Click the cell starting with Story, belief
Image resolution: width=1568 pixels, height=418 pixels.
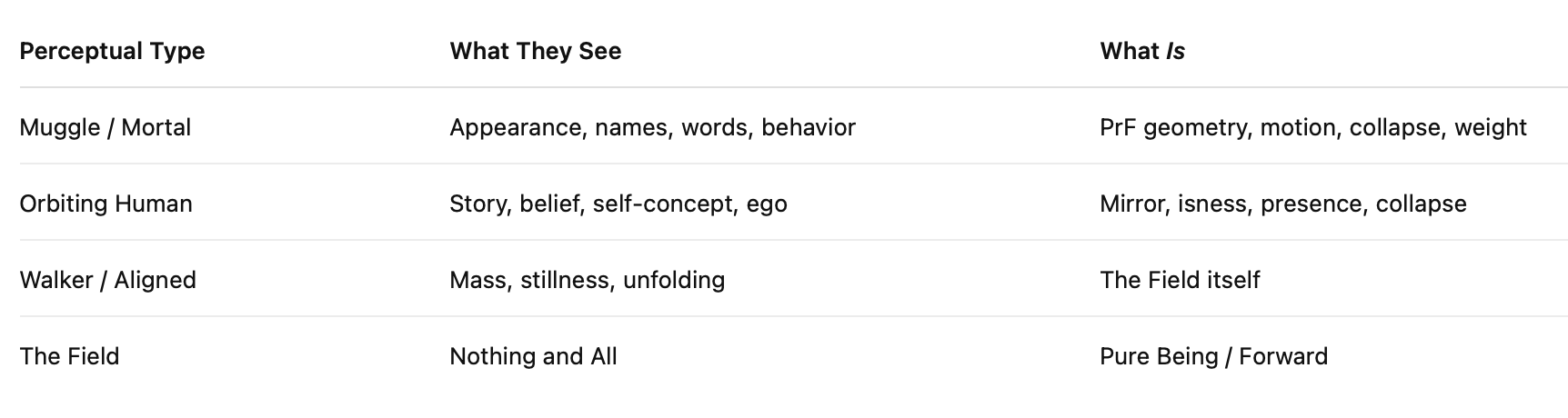click(618, 204)
